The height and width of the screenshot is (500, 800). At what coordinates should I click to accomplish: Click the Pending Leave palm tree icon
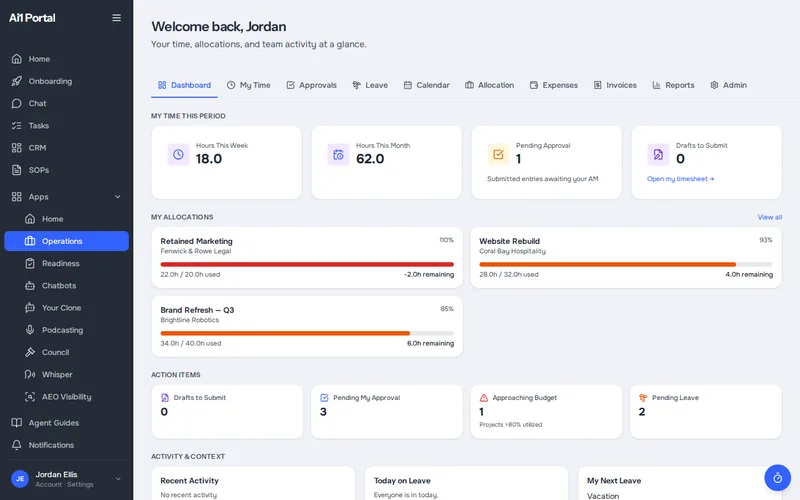click(x=643, y=397)
